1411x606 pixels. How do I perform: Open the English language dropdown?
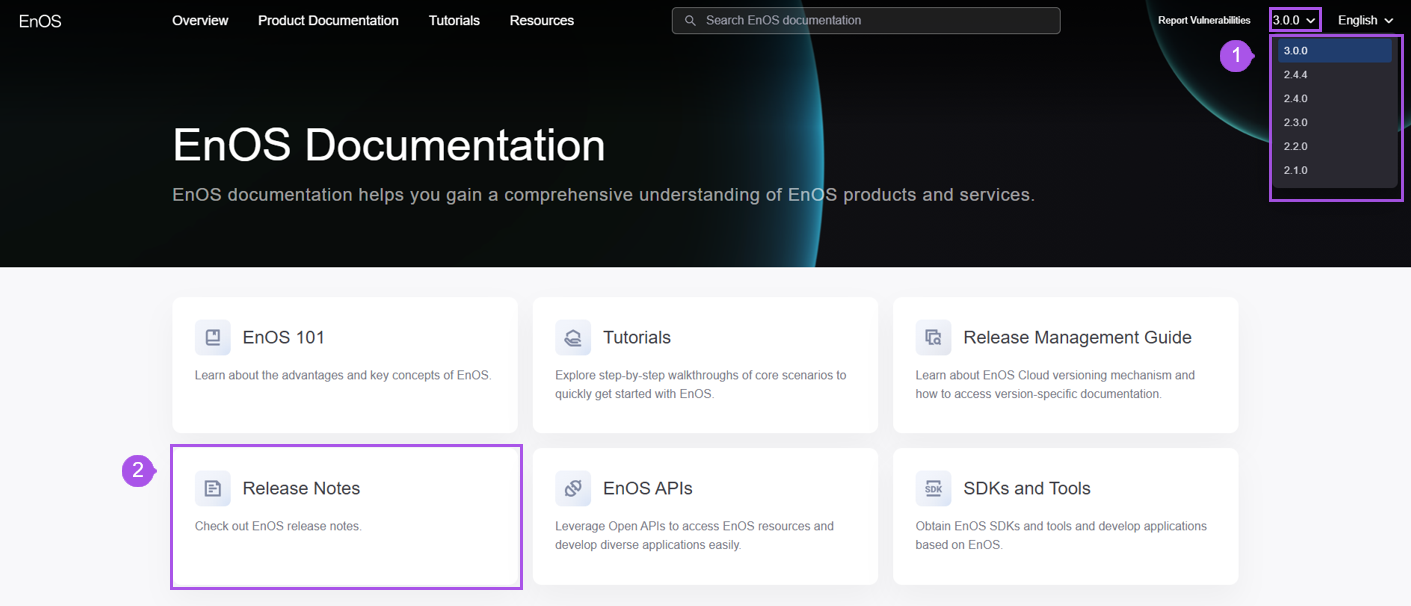(1365, 20)
